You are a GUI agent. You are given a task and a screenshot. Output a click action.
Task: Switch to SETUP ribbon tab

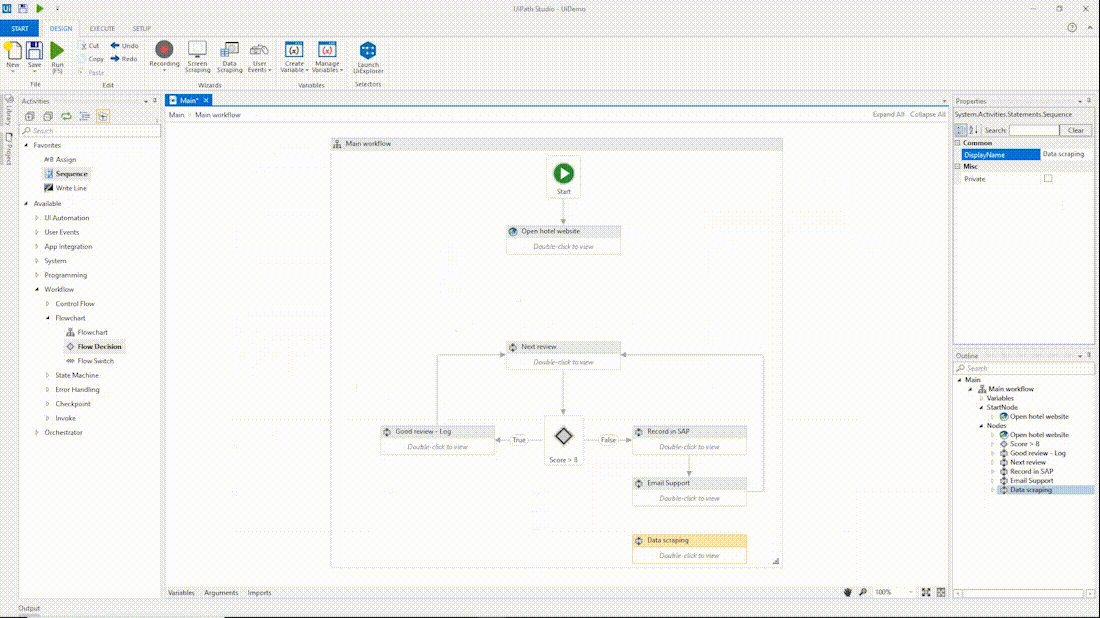pos(142,29)
